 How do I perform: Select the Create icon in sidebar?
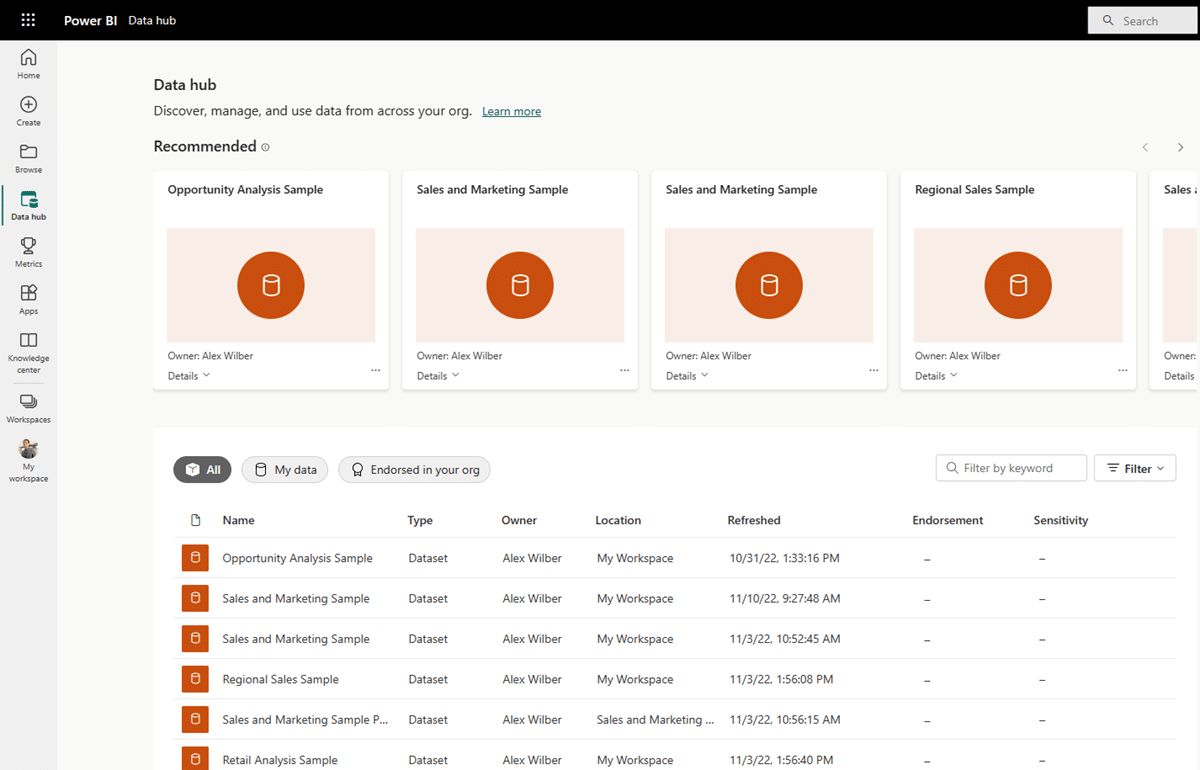[28, 110]
